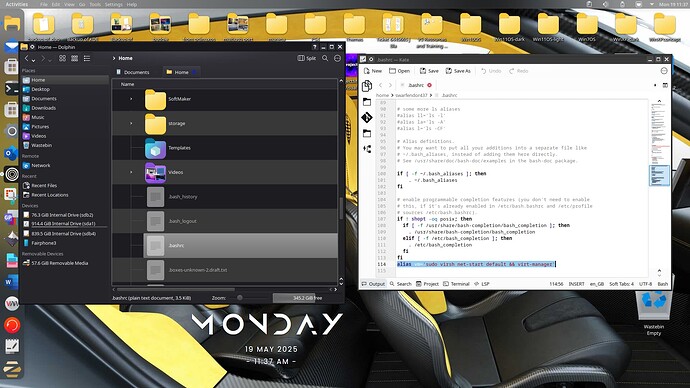Screen dimensions: 690x388
Task: Click line 114 alias text in Kate
Action: pyautogui.click(x=475, y=264)
